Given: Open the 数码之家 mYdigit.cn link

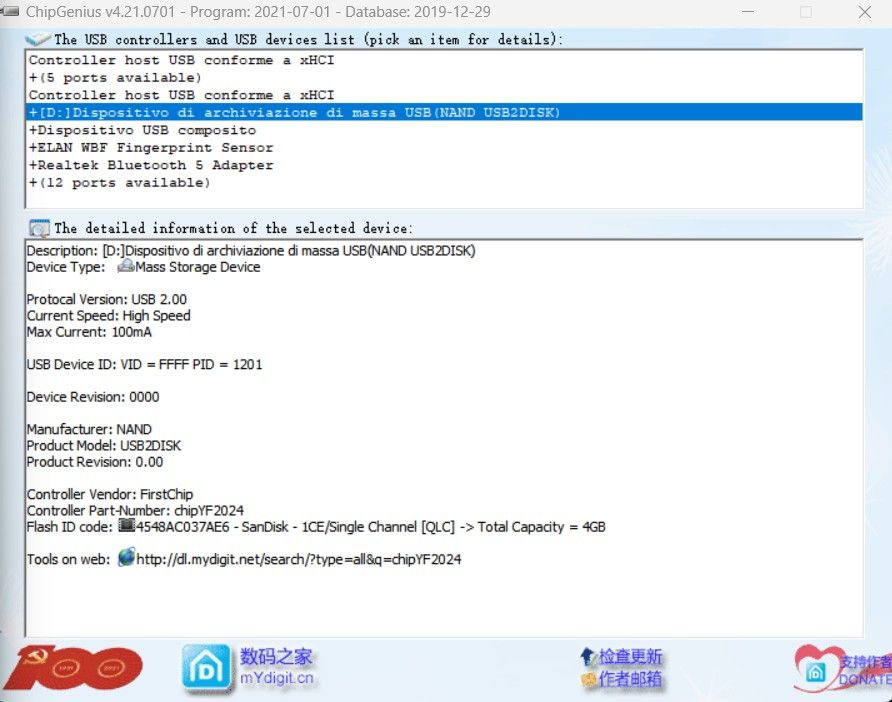Looking at the screenshot, I should click(x=276, y=667).
